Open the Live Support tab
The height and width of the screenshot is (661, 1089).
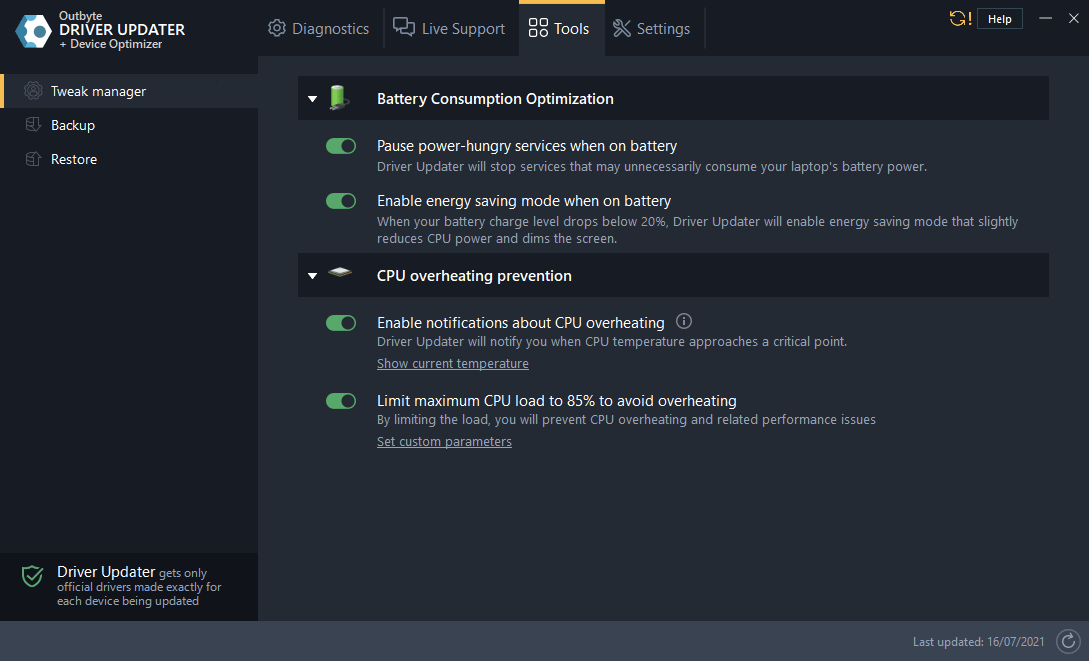pos(450,29)
